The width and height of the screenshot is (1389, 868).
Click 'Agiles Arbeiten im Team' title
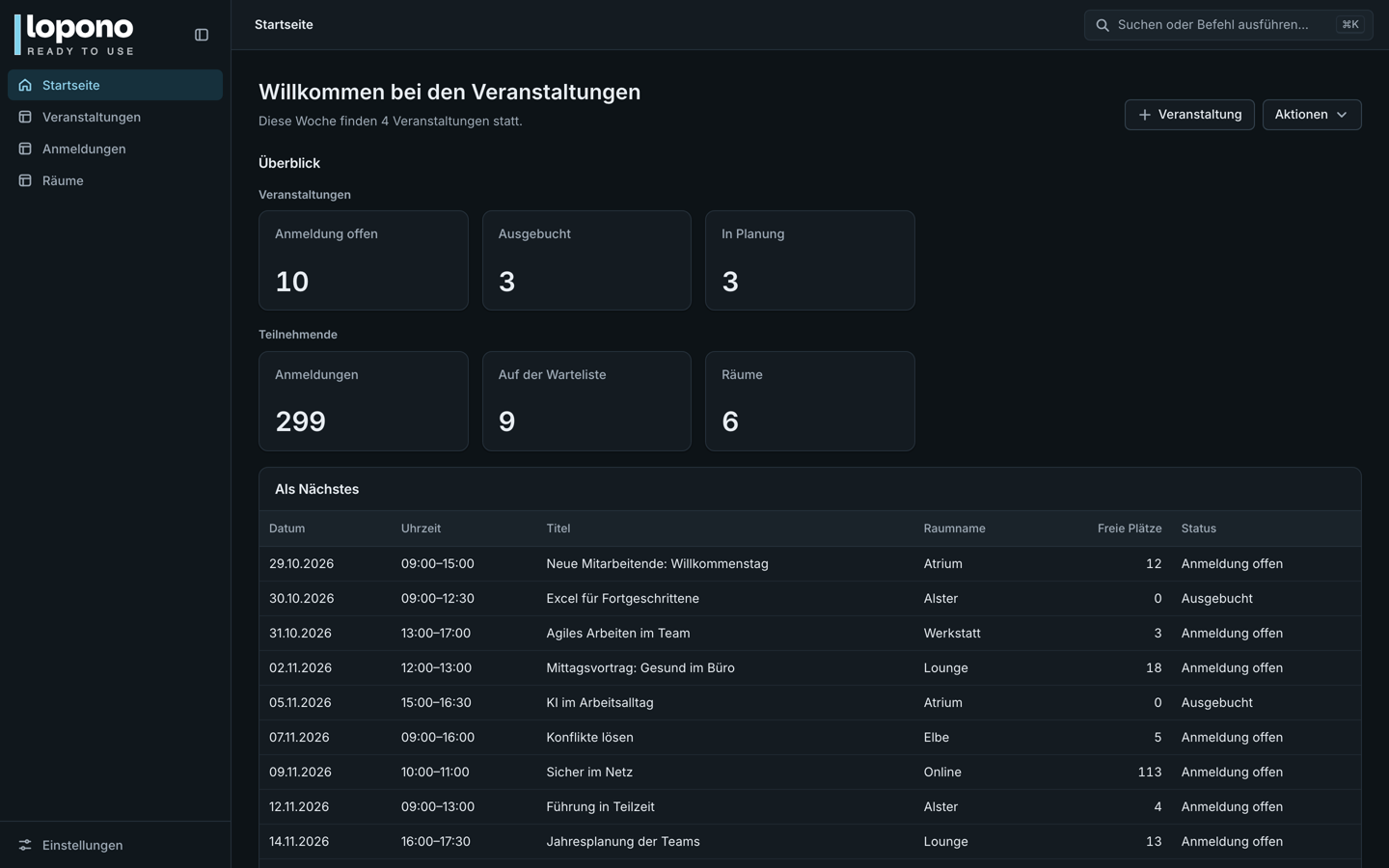(x=618, y=634)
